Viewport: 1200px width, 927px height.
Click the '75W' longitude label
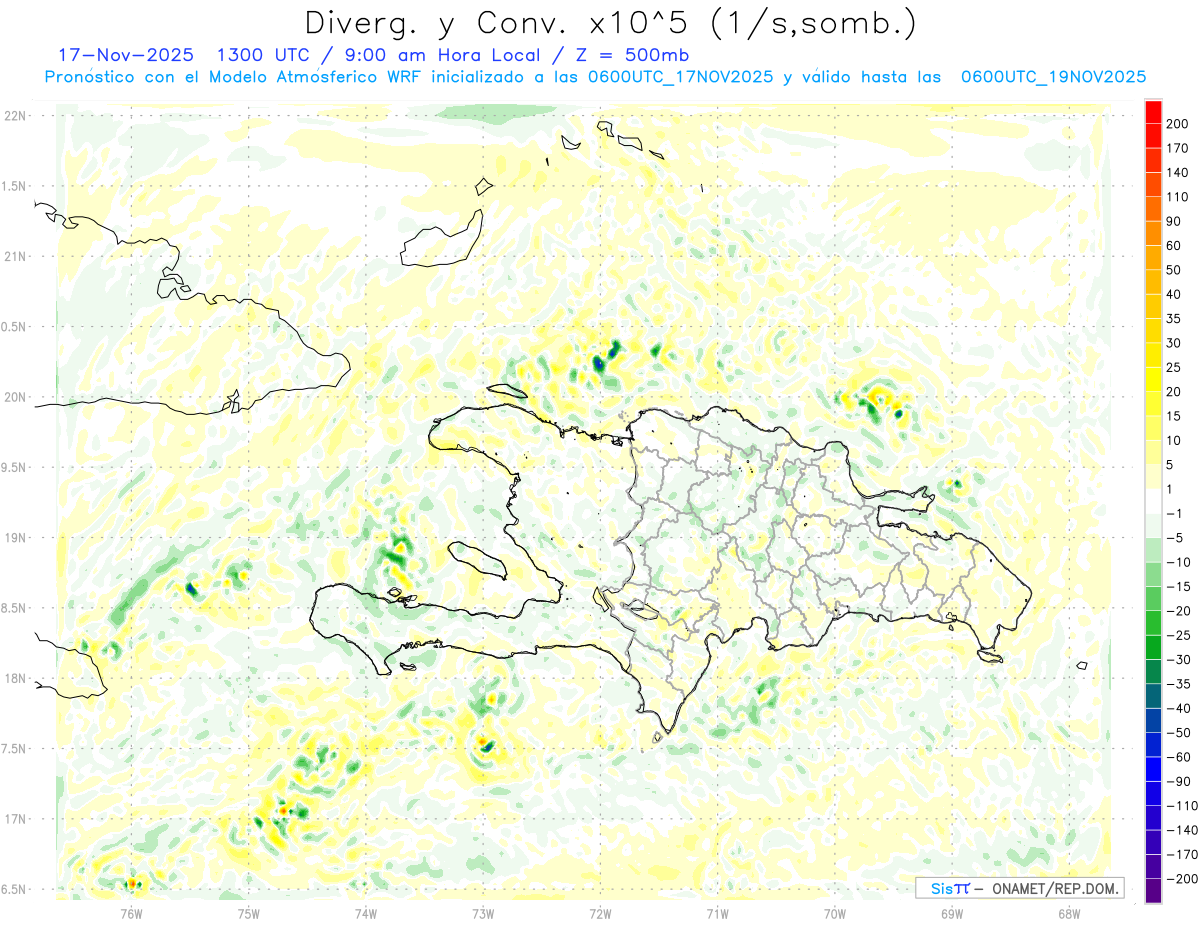coord(249,913)
